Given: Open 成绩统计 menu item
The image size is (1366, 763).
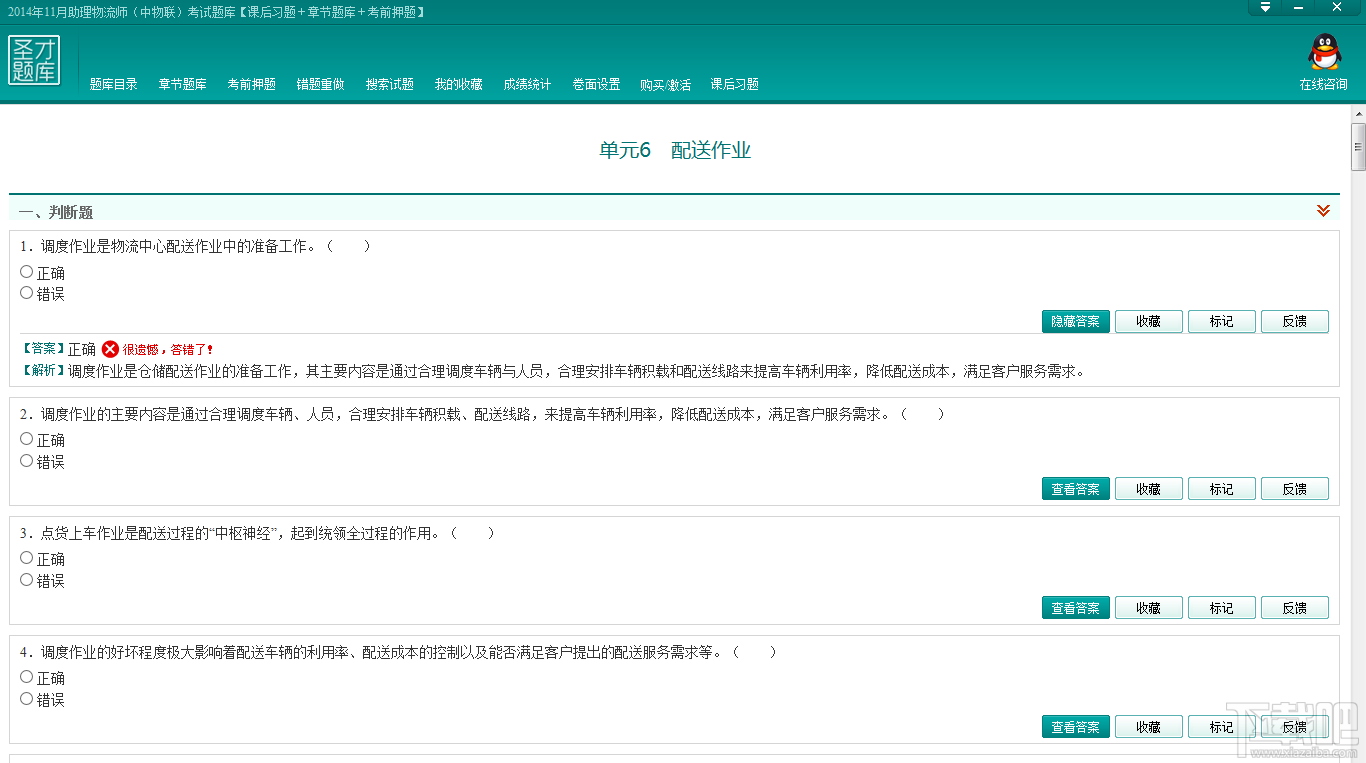Looking at the screenshot, I should (527, 84).
